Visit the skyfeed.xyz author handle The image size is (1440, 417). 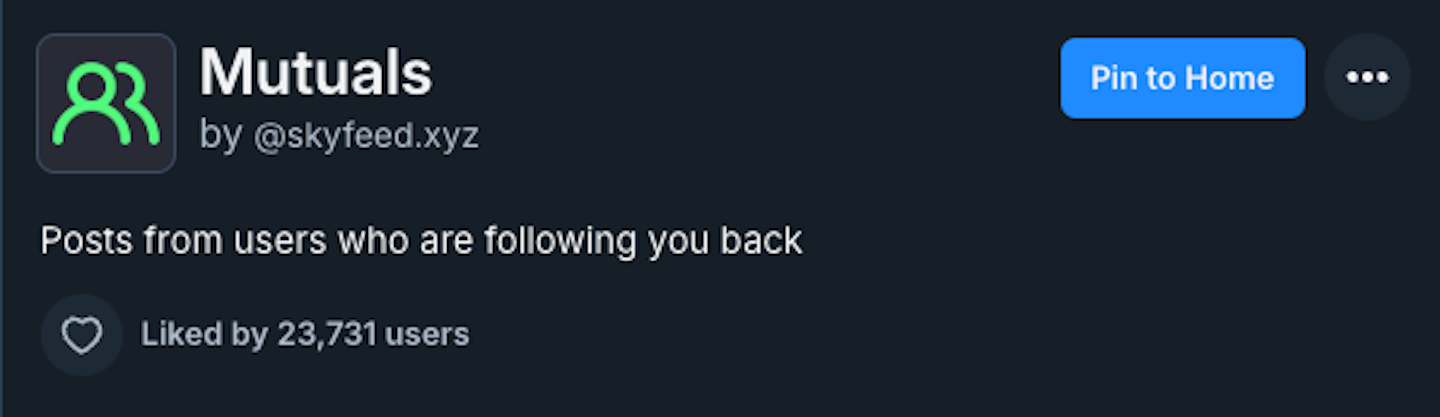click(366, 135)
